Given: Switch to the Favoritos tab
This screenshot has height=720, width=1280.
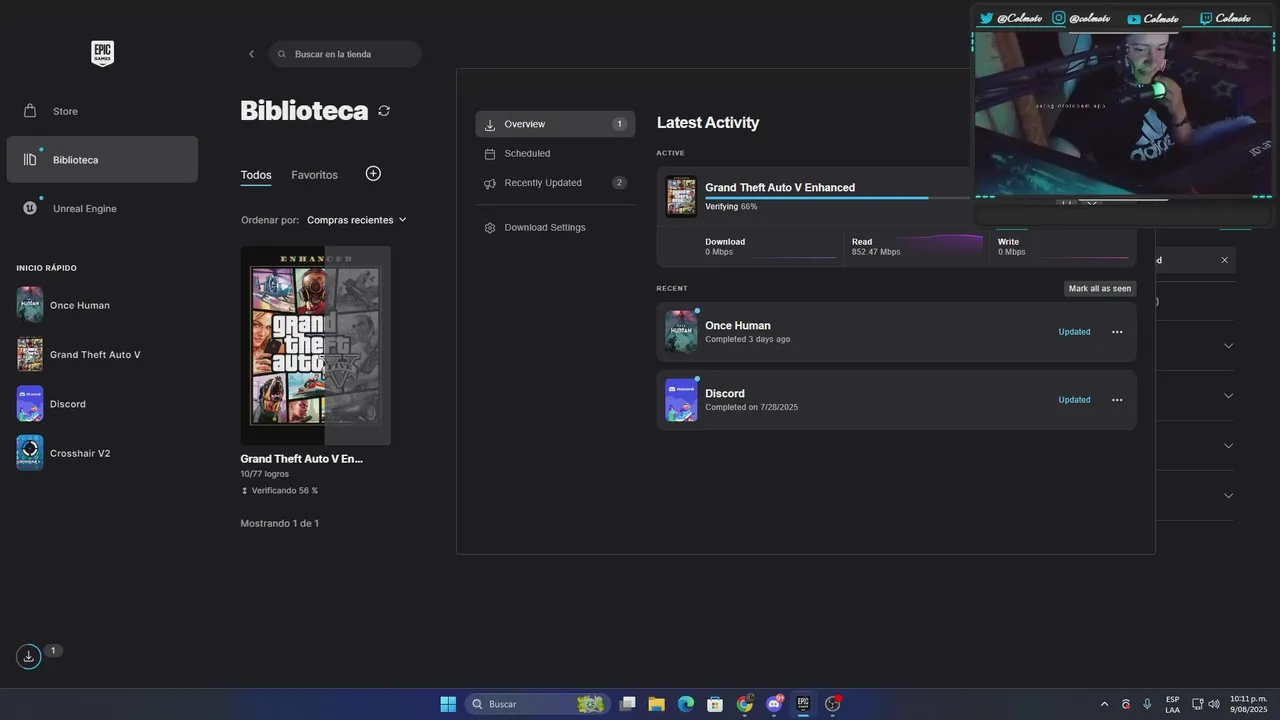Looking at the screenshot, I should pos(314,175).
